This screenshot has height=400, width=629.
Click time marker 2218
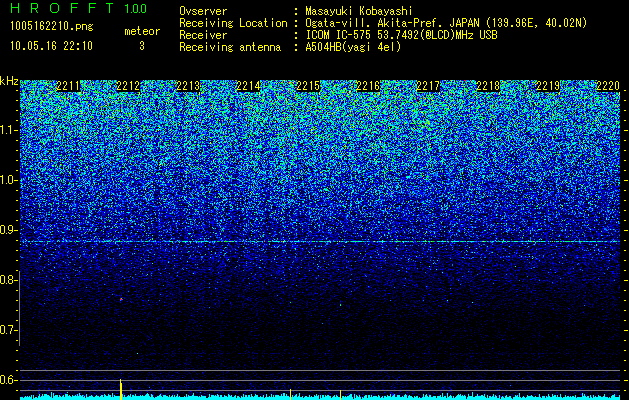(x=488, y=86)
